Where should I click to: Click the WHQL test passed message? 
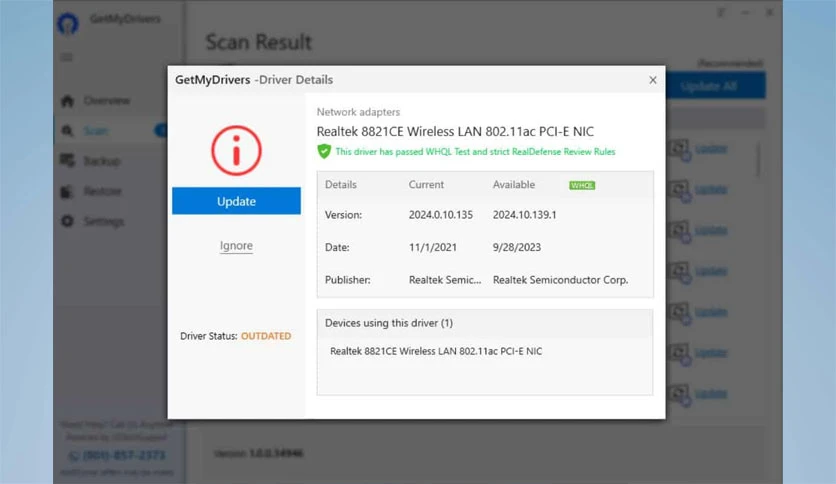tap(475, 152)
